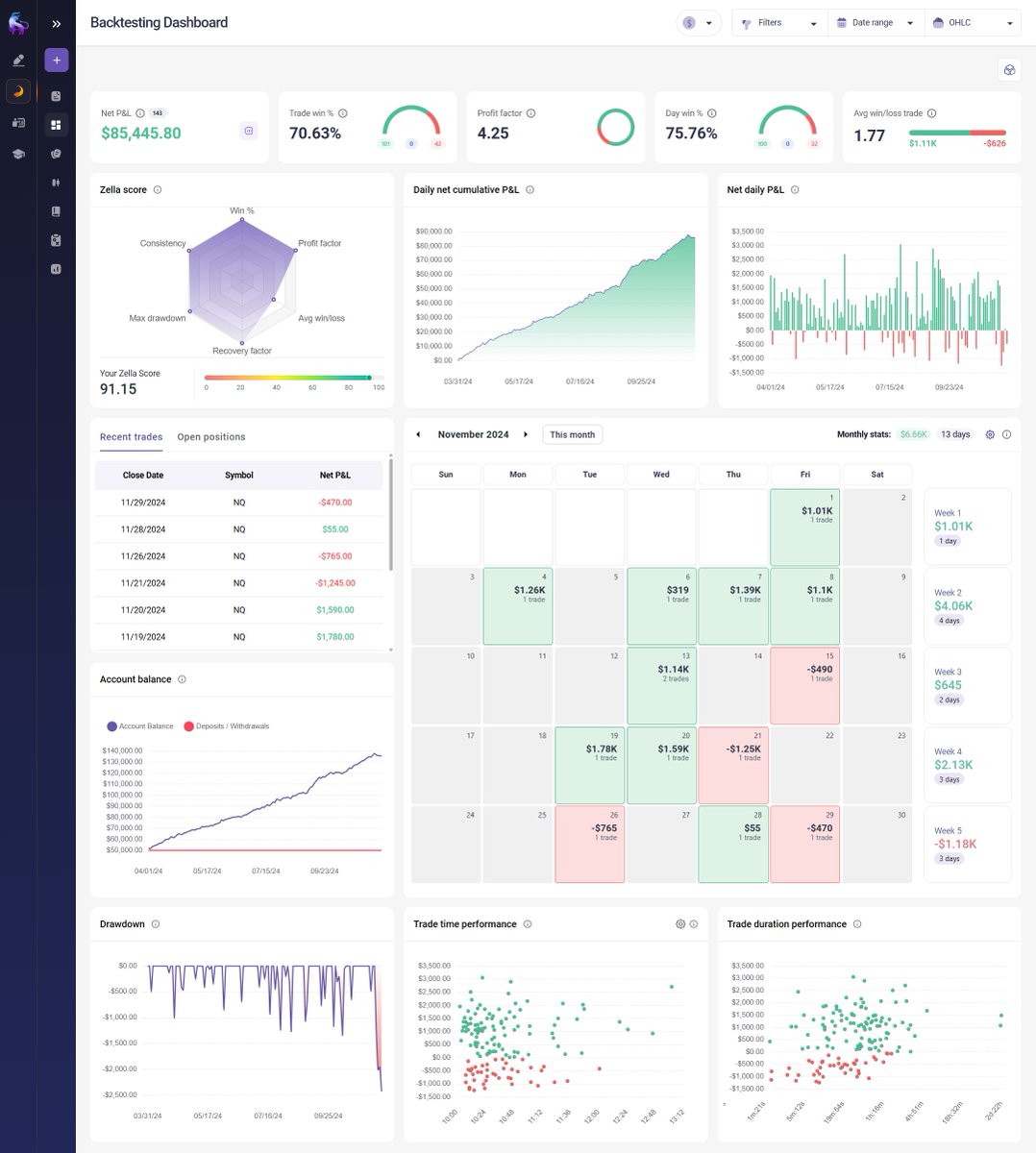Toggle the Deposits / Withdrawals legend series

[x=227, y=726]
